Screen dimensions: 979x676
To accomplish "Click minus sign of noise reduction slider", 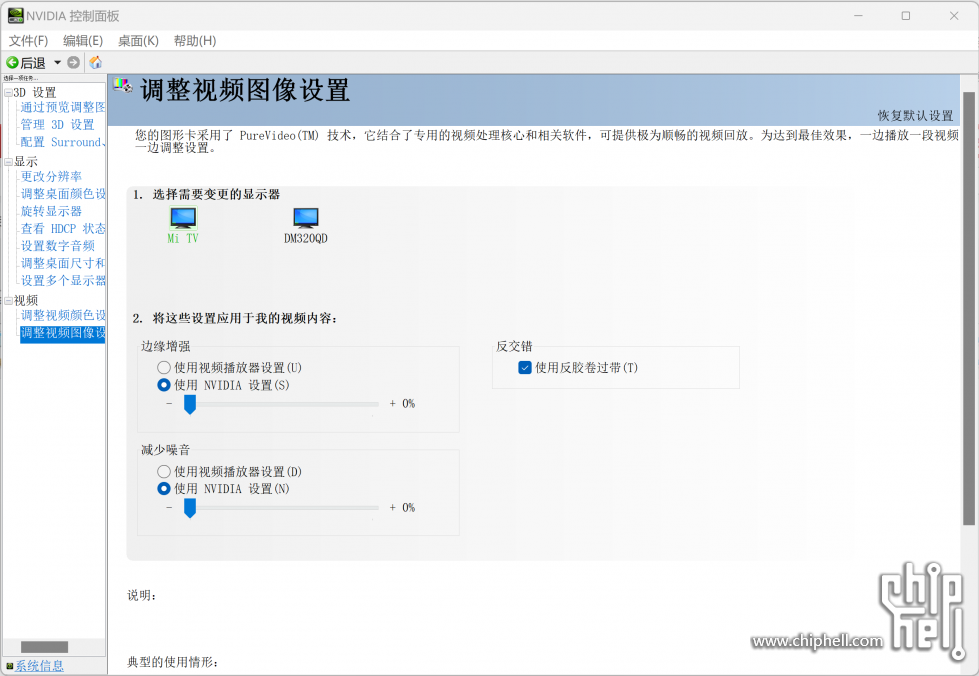I will (x=169, y=507).
